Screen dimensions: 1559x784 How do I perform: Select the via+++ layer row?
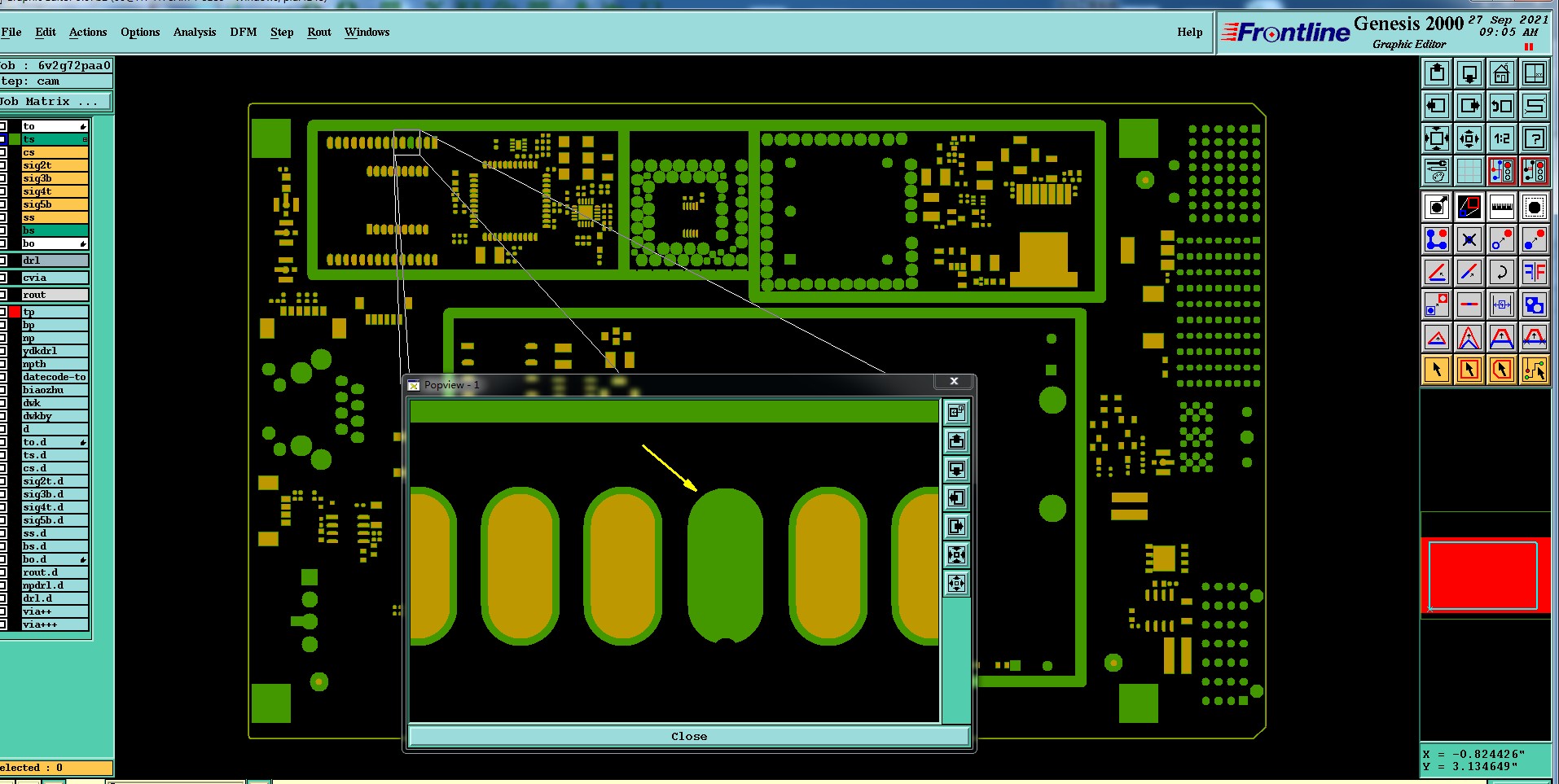[55, 624]
